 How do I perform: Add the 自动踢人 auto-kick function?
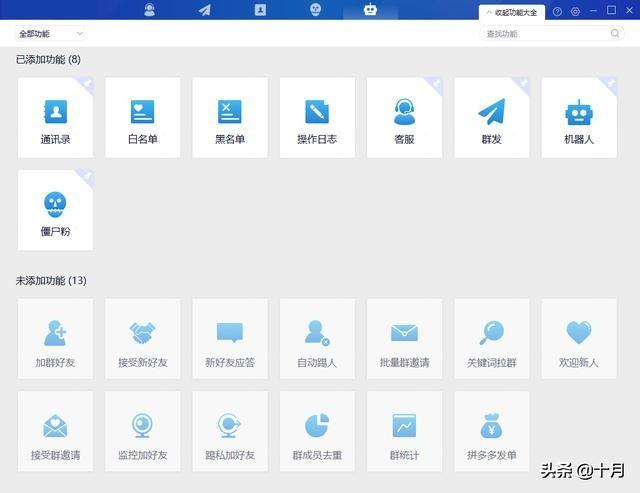[317, 339]
